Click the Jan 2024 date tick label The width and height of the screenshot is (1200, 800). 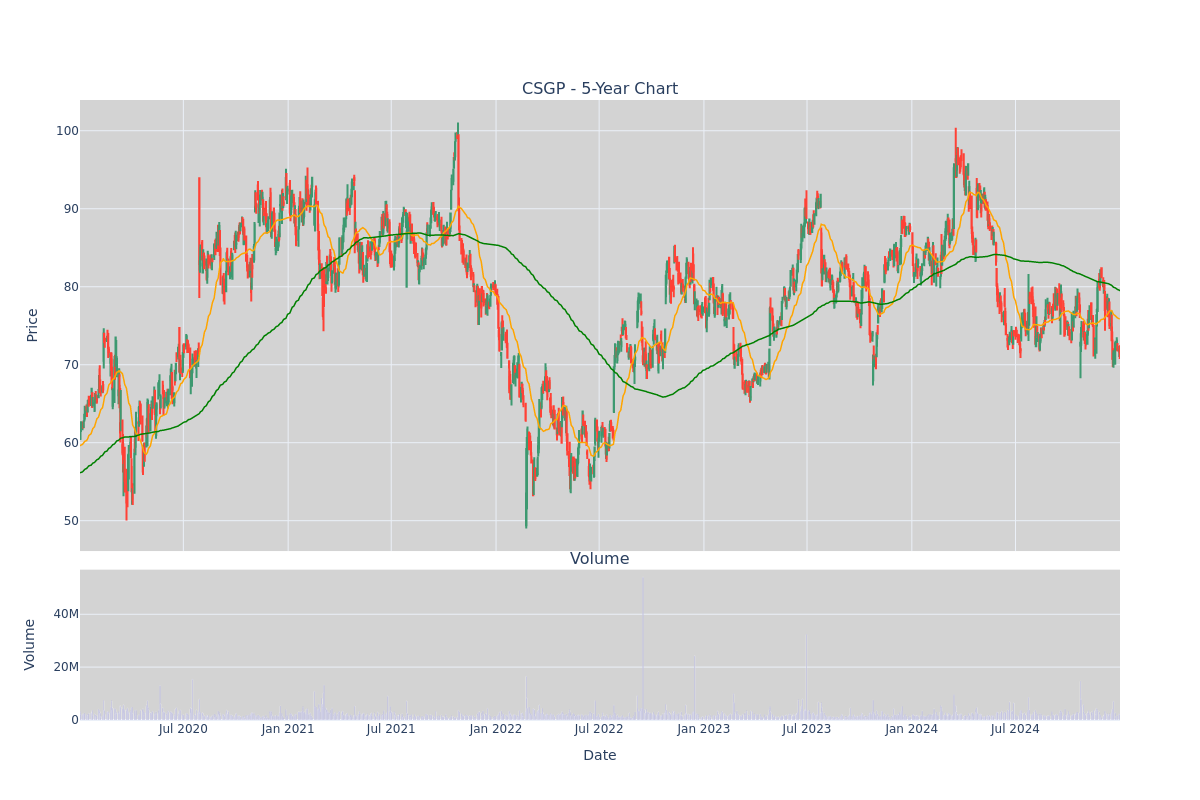tap(911, 729)
